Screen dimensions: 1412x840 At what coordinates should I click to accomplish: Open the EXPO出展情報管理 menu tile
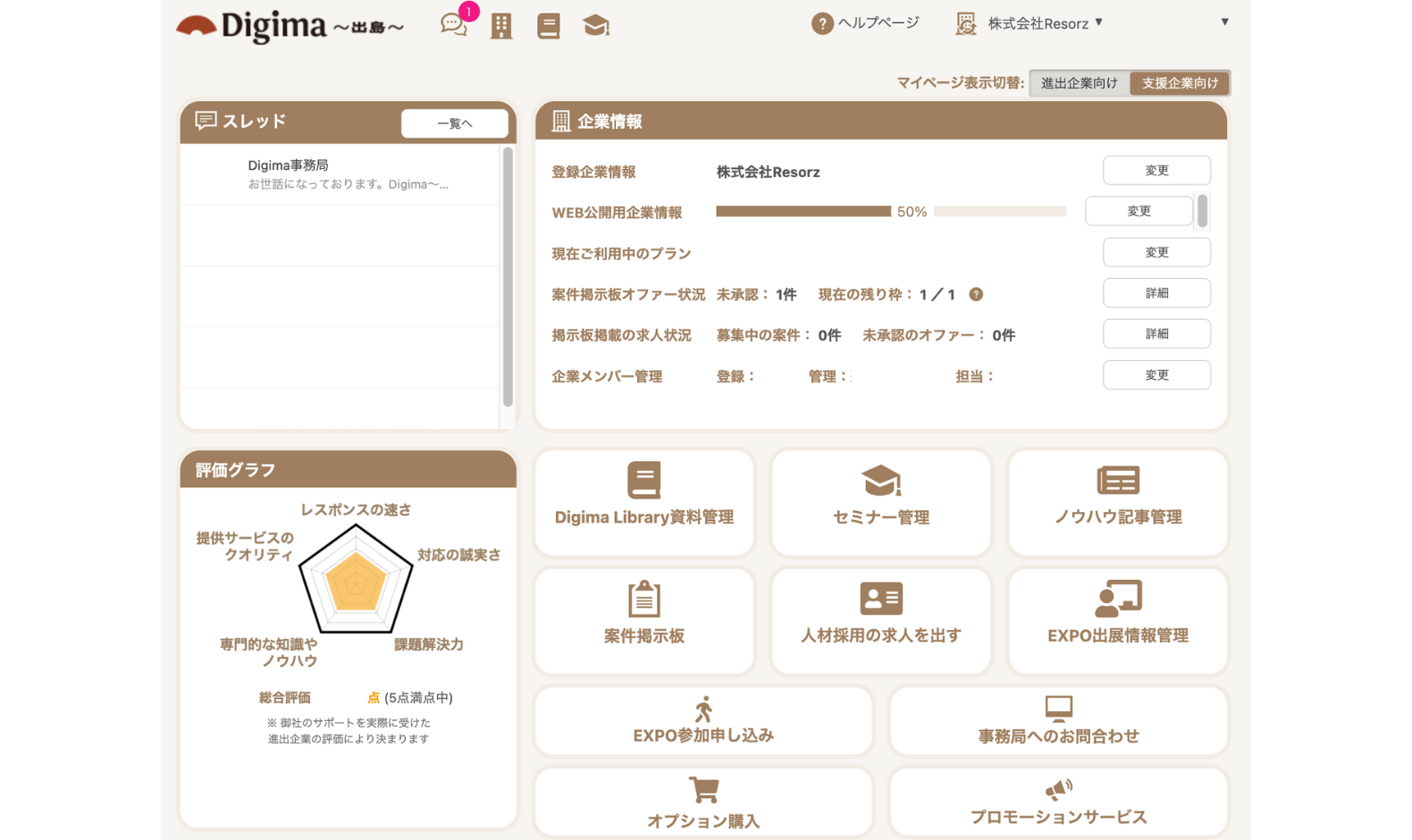[1117, 621]
